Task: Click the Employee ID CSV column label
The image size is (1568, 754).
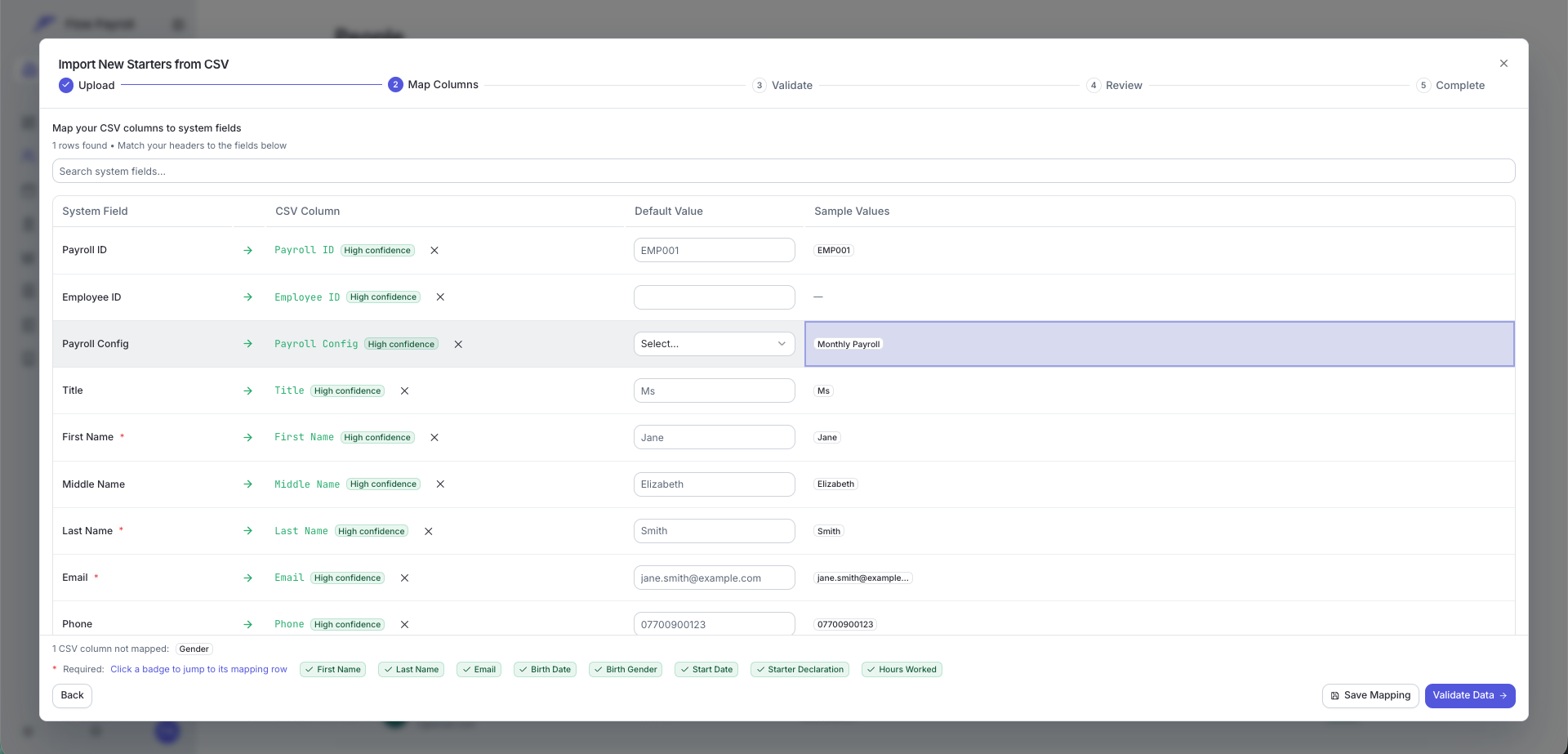Action: tap(307, 297)
